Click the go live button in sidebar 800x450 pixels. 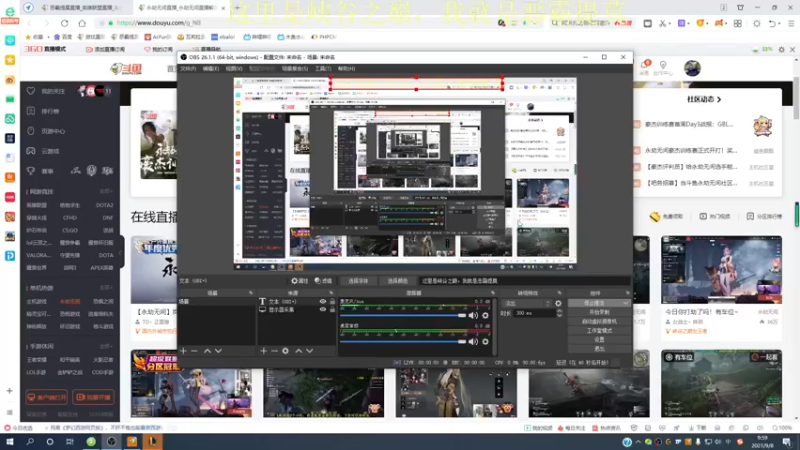[x=93, y=397]
